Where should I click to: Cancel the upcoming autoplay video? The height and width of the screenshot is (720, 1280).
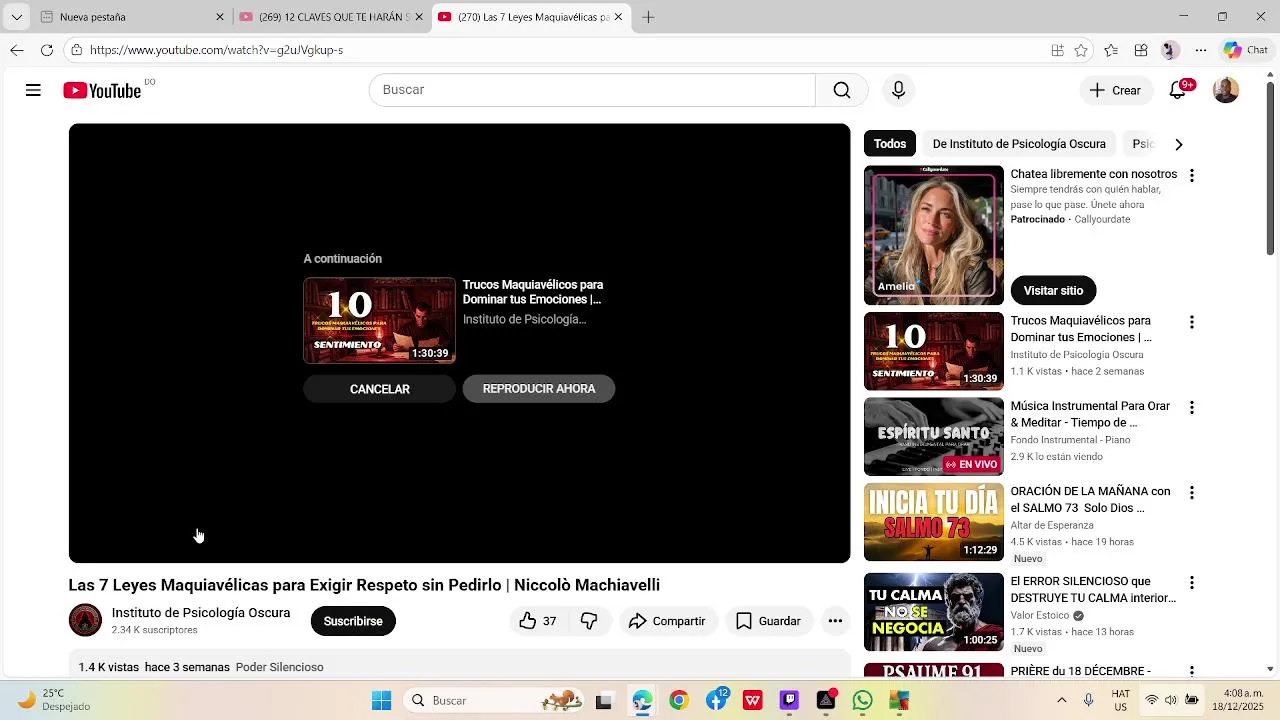(379, 389)
